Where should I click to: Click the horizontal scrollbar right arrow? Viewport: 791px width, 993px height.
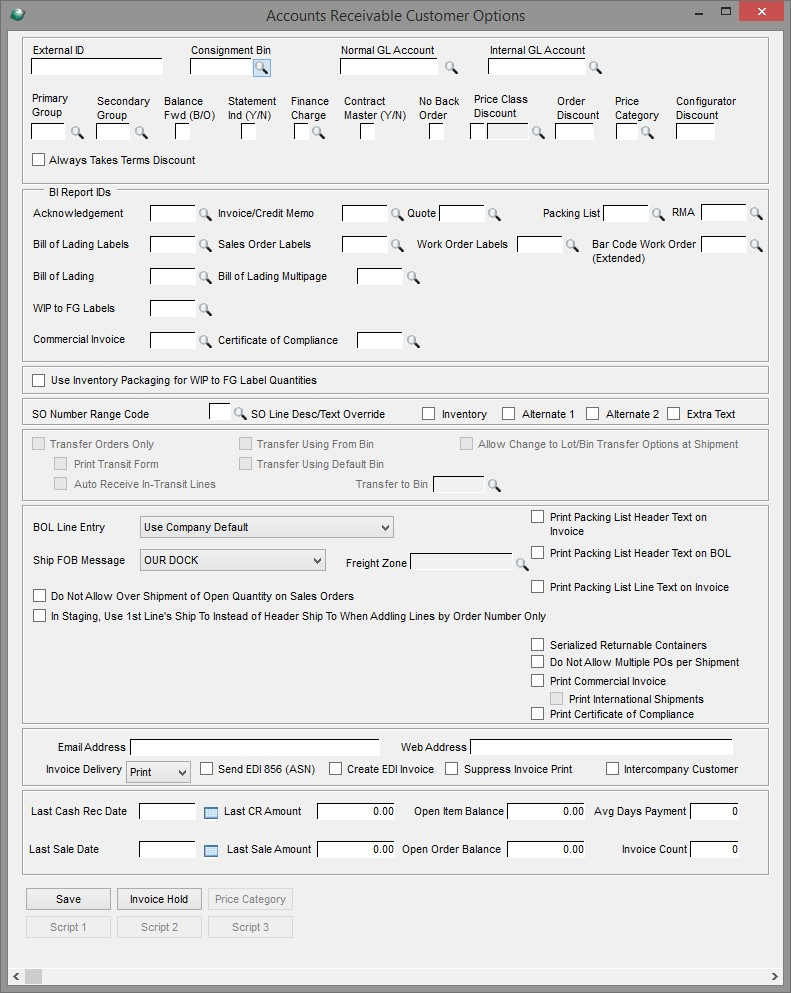pos(775,977)
